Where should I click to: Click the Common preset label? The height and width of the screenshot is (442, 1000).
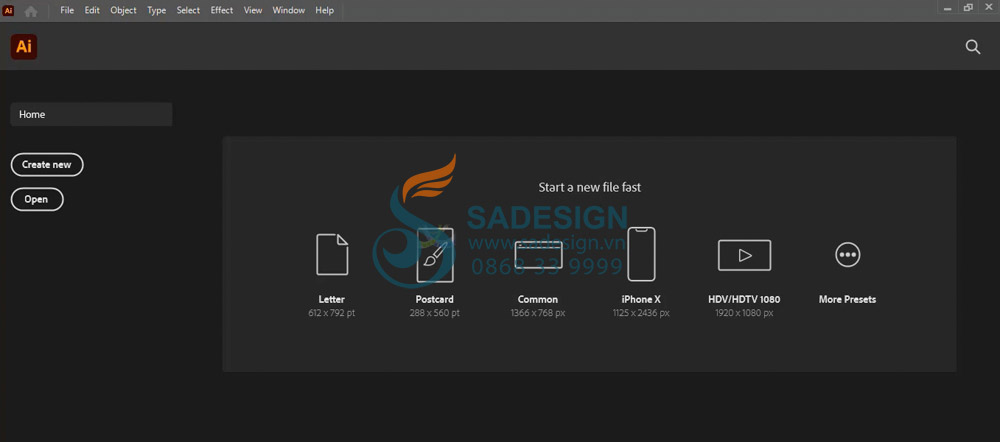click(538, 299)
